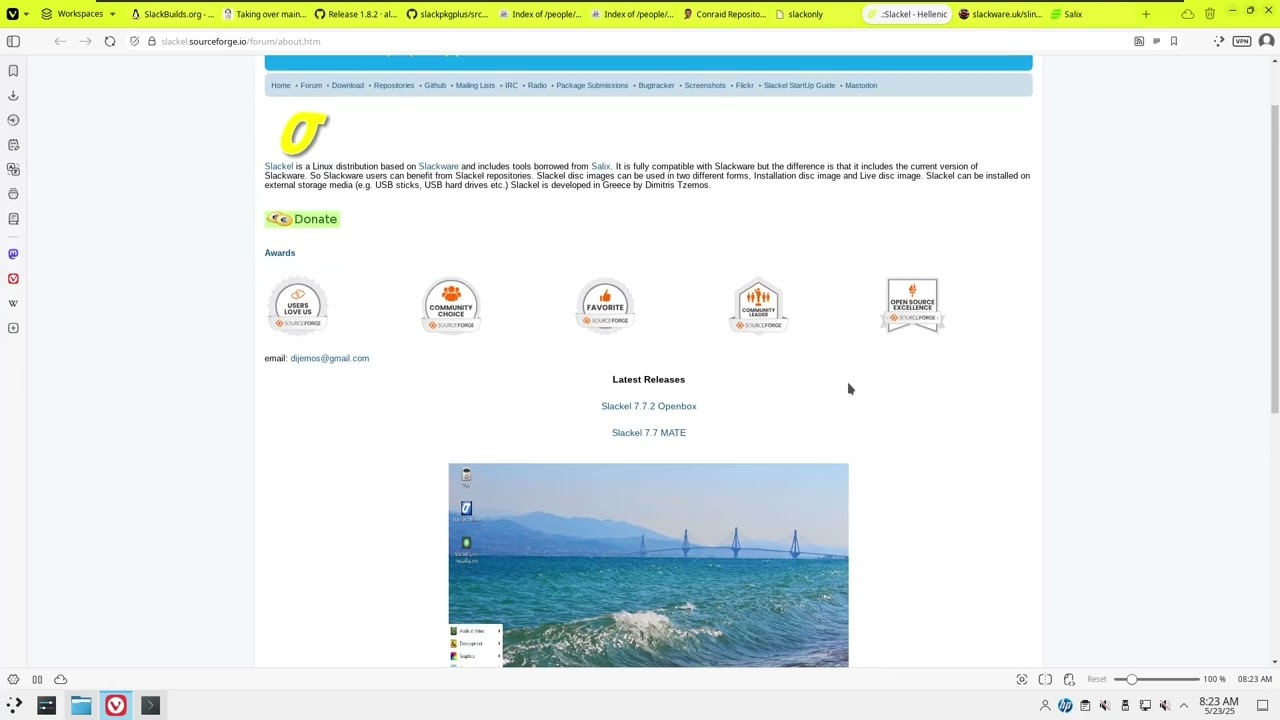Image resolution: width=1280 pixels, height=720 pixels.
Task: Open the Home link in site navigation
Action: [x=281, y=85]
